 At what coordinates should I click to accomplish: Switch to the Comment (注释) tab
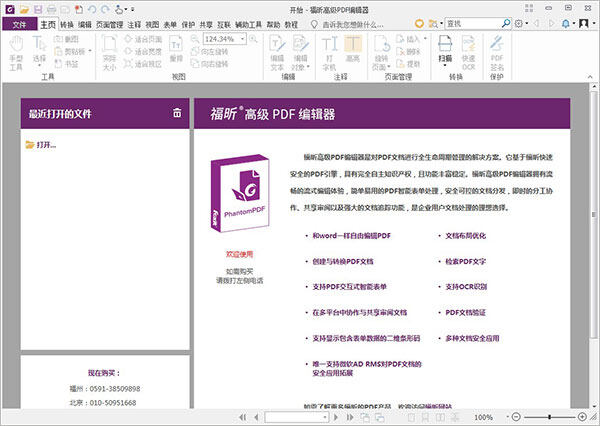[x=134, y=24]
